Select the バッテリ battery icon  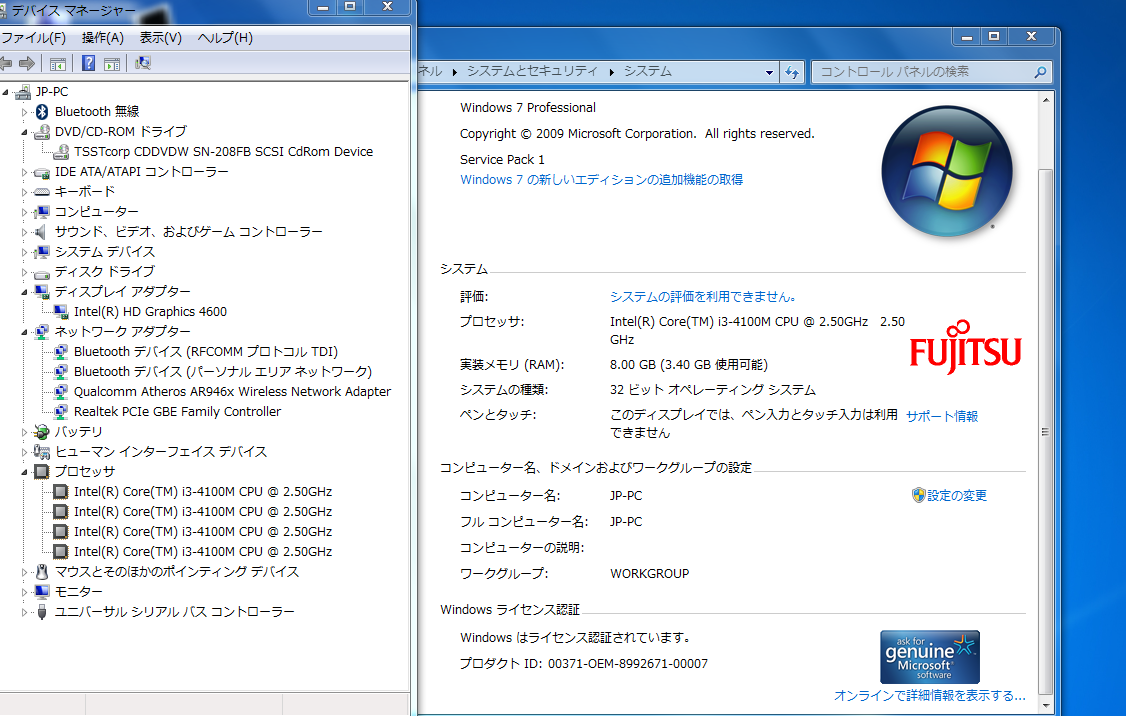click(x=42, y=432)
